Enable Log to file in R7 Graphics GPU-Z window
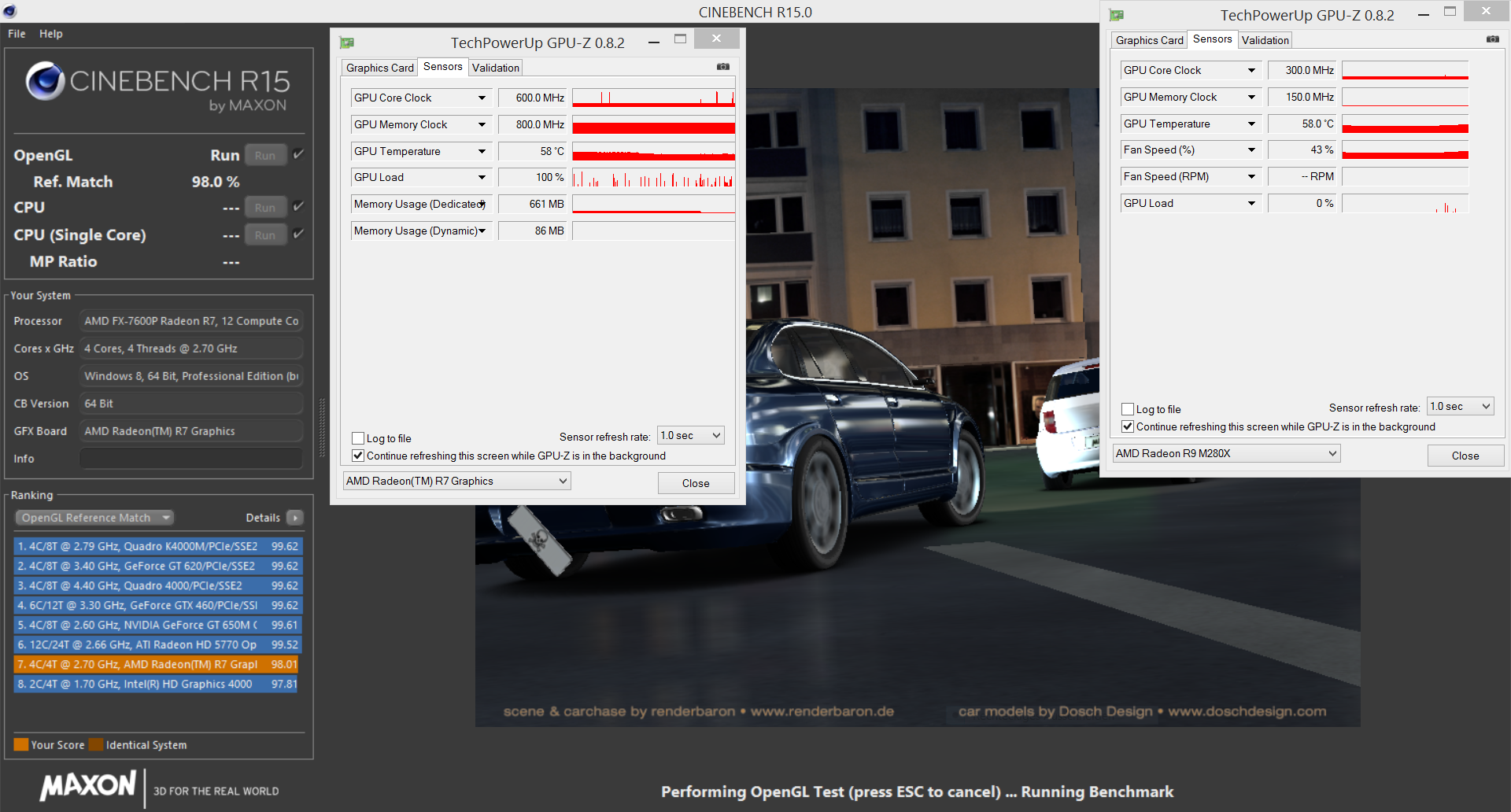Image resolution: width=1511 pixels, height=812 pixels. click(x=358, y=438)
